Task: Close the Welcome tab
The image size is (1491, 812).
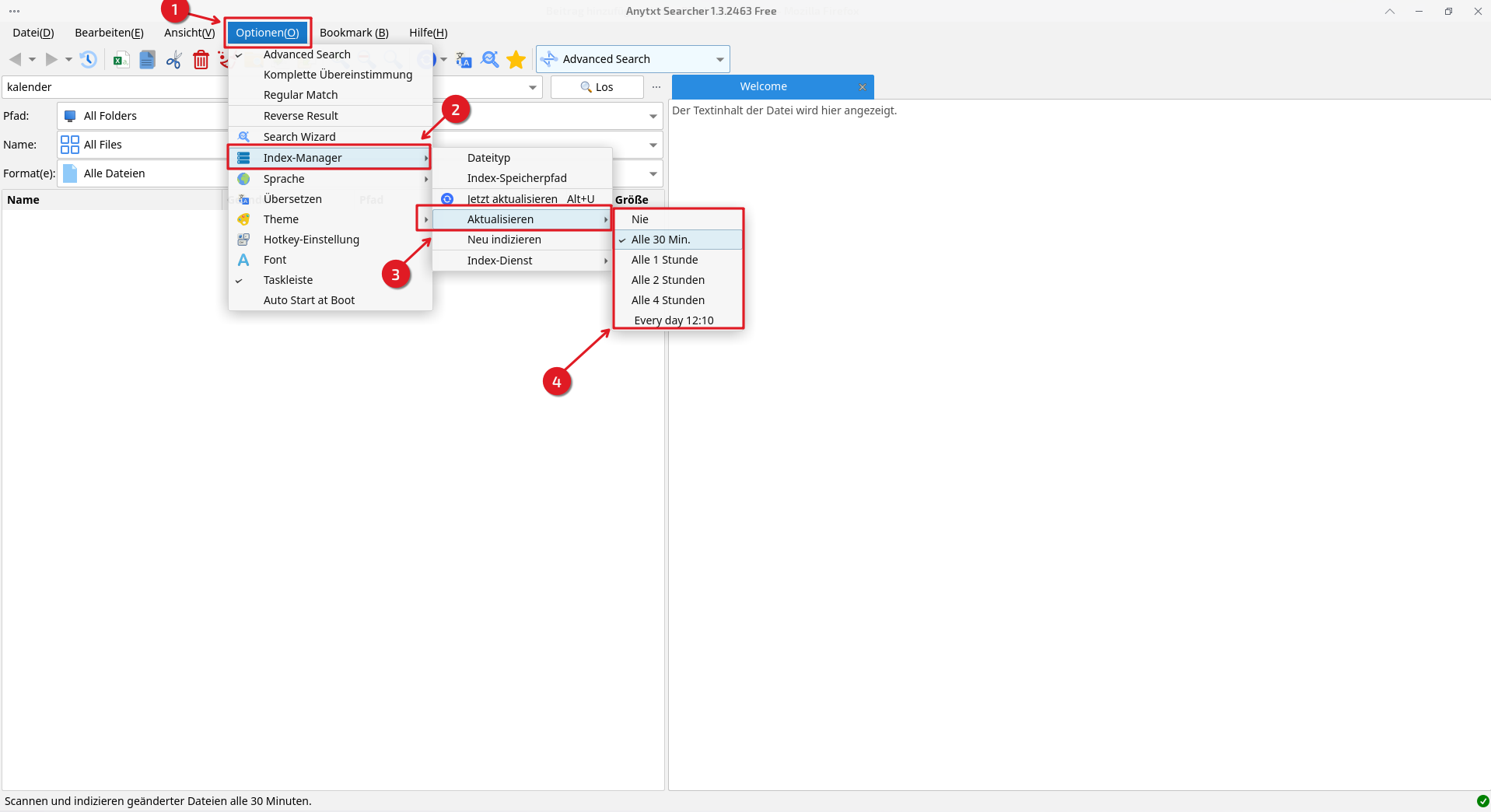Action: pyautogui.click(x=862, y=87)
